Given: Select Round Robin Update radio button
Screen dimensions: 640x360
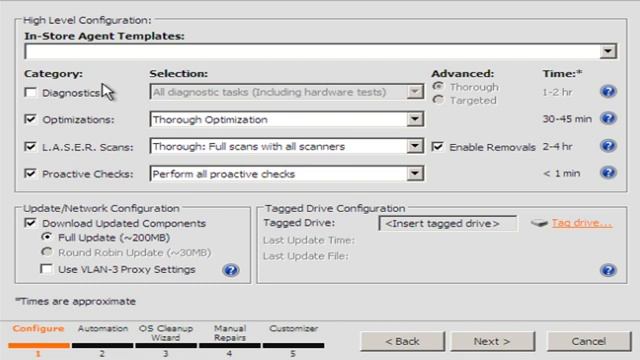Looking at the screenshot, I should [47, 252].
